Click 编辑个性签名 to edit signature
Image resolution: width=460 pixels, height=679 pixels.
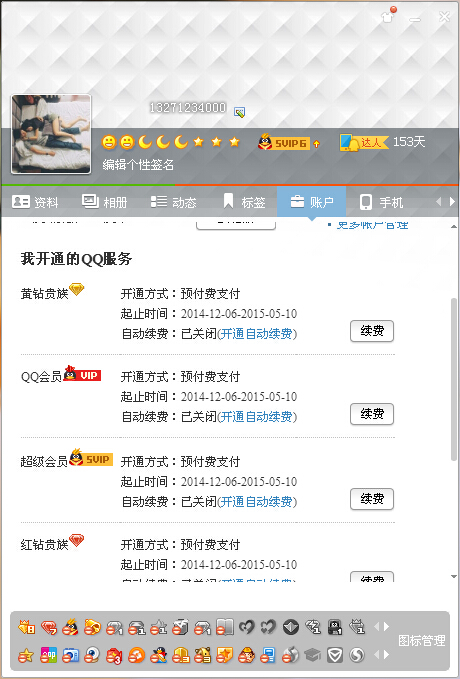(x=138, y=165)
